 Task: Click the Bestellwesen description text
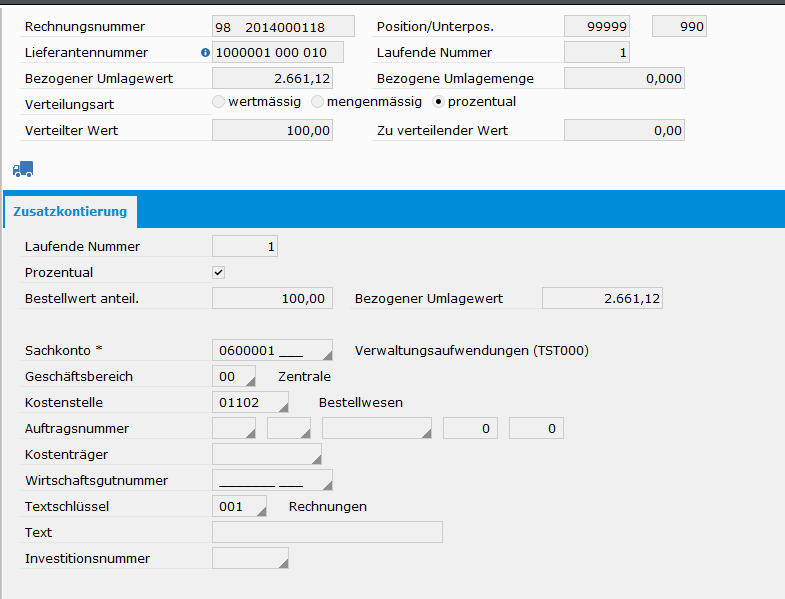[x=360, y=403]
